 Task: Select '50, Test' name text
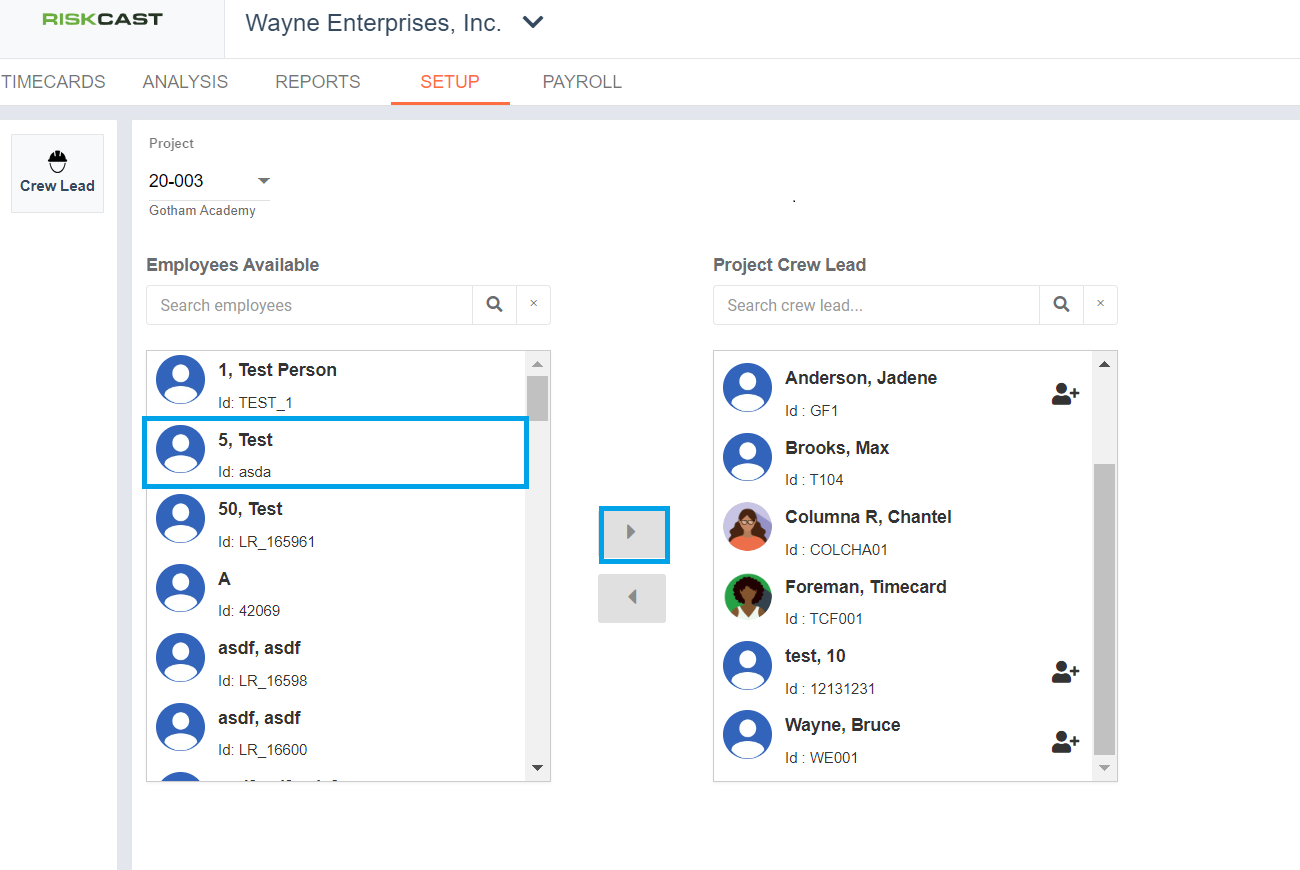[x=250, y=509]
